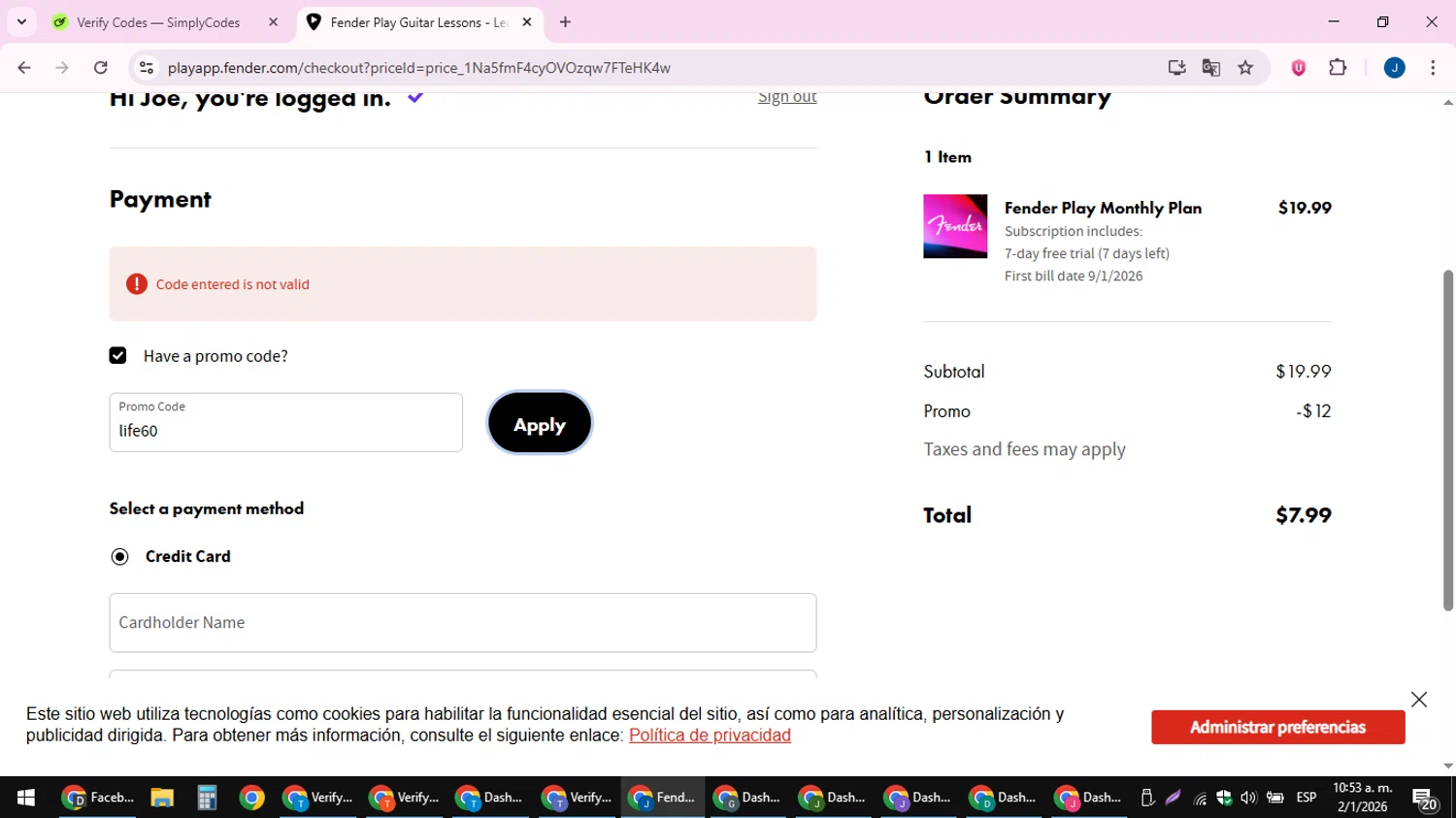The image size is (1456, 818).
Task: Click into the Promo Code field
Action: (285, 422)
